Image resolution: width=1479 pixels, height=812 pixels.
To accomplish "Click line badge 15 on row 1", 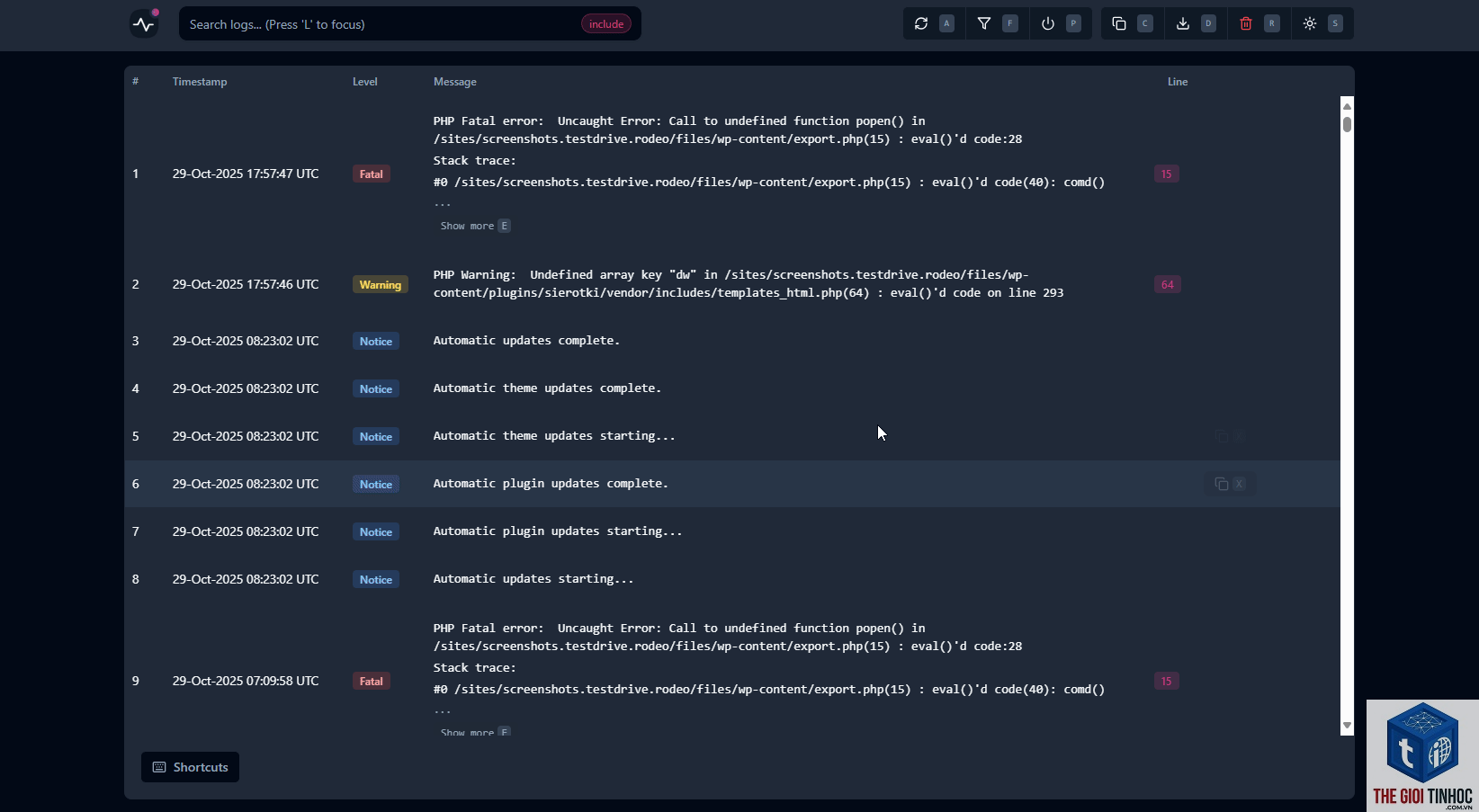I will pos(1167,174).
